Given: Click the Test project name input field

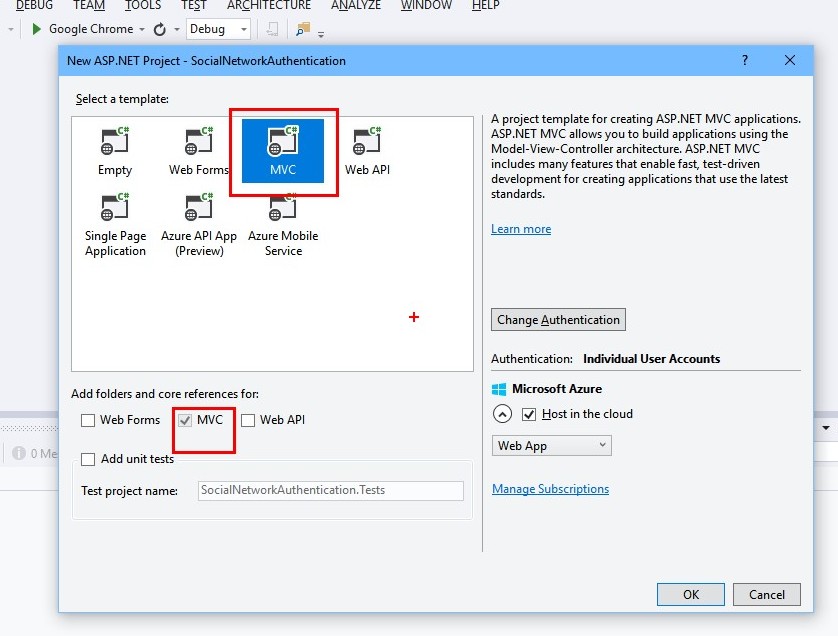Looking at the screenshot, I should [x=331, y=491].
